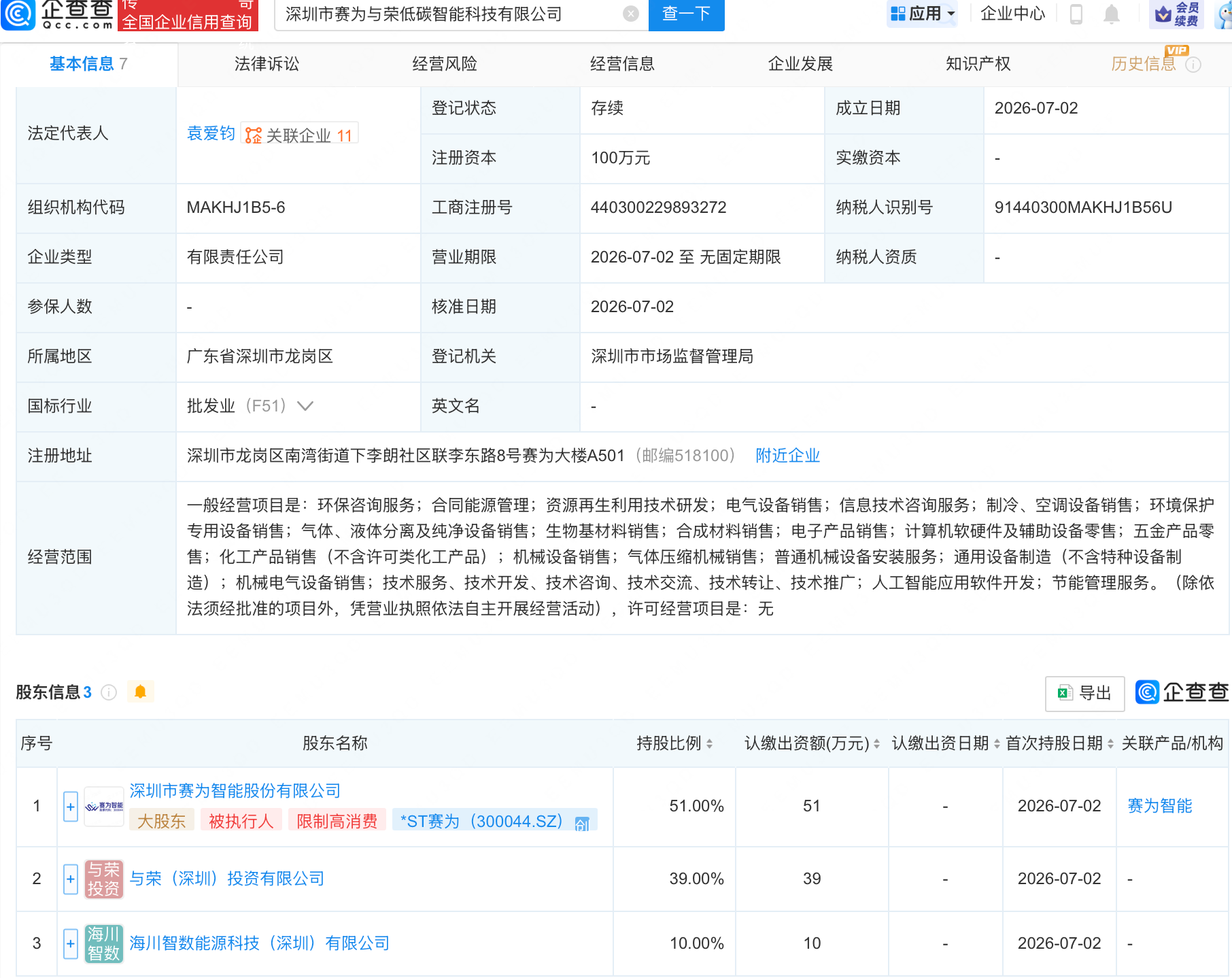
Task: Select organization code MAKHJ1B5-6
Action: (x=236, y=207)
